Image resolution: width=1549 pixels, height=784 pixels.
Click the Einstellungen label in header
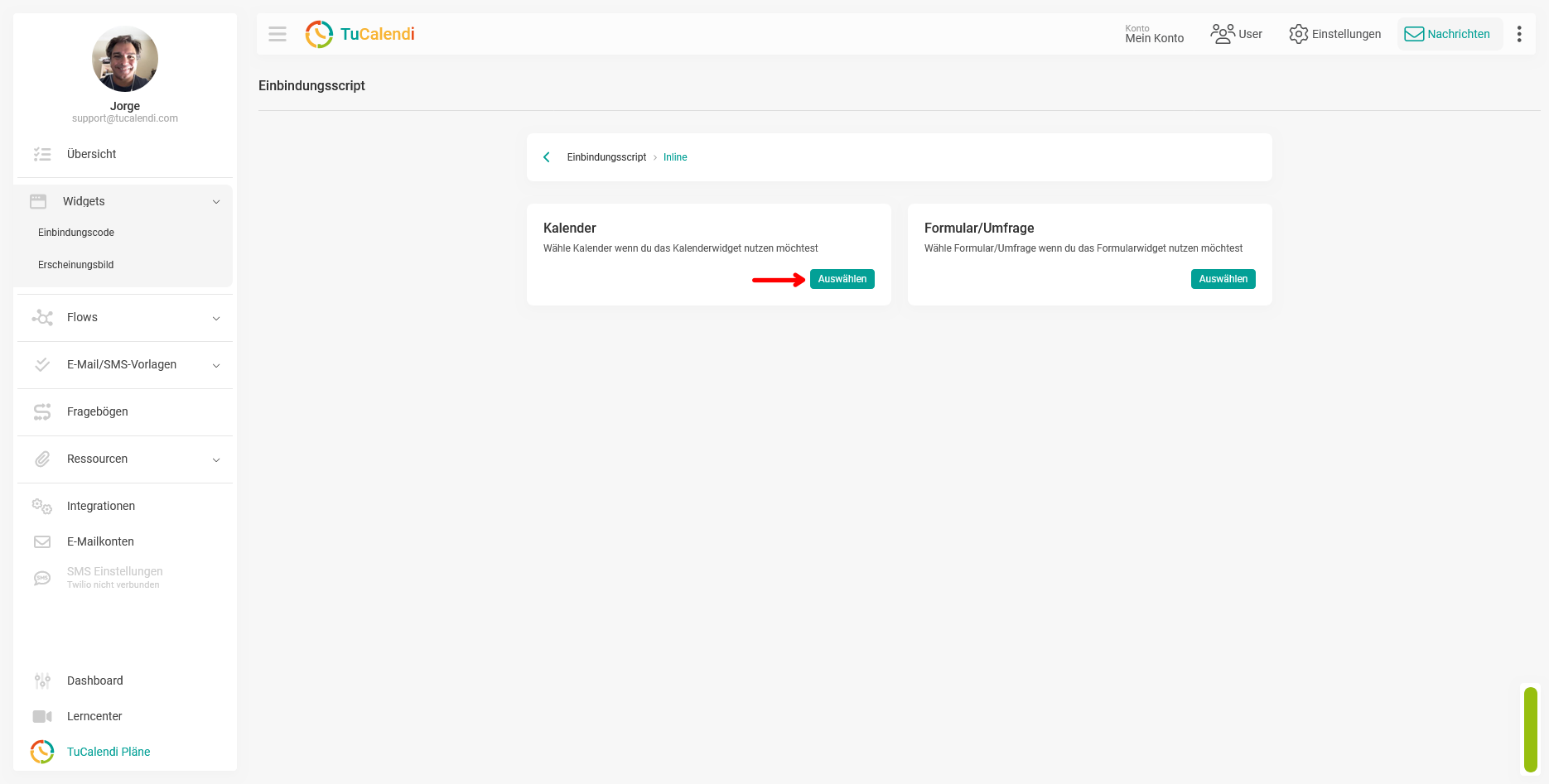coord(1346,34)
